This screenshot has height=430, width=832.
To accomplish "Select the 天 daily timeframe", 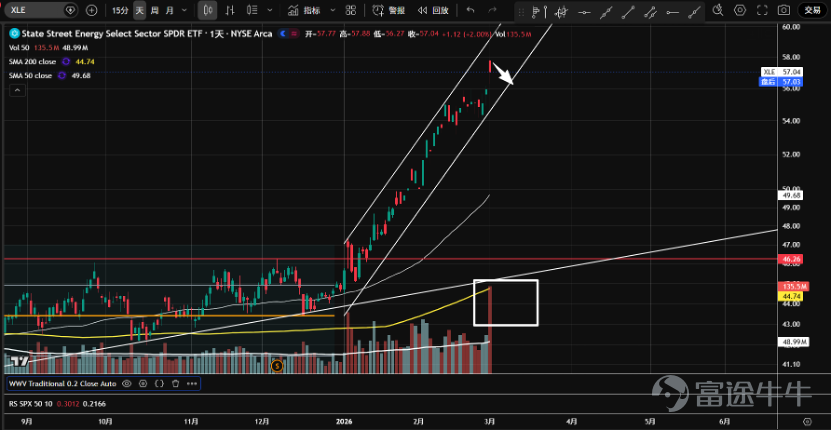I will pyautogui.click(x=139, y=10).
